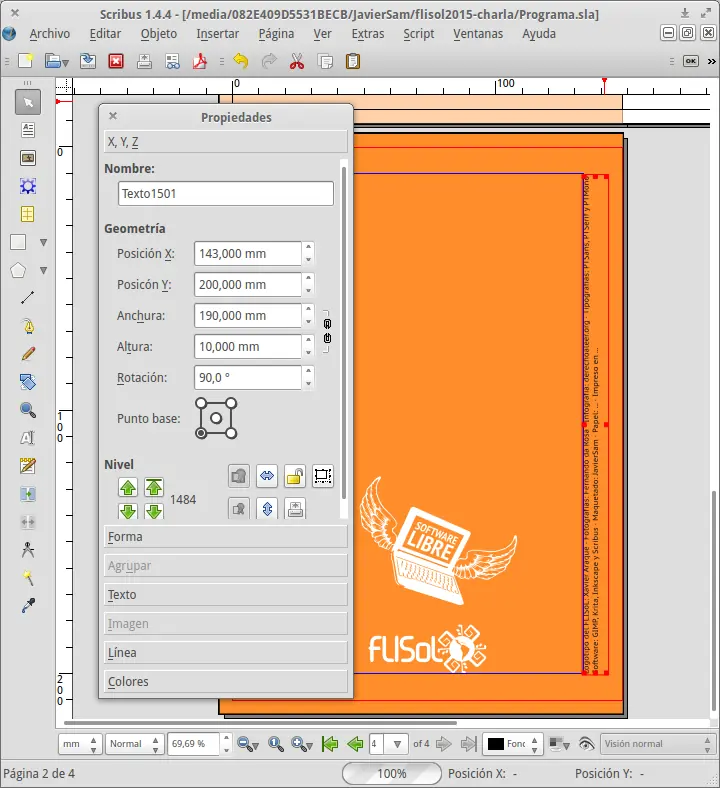Expand the Colores section
This screenshot has width=720, height=788.
(226, 681)
